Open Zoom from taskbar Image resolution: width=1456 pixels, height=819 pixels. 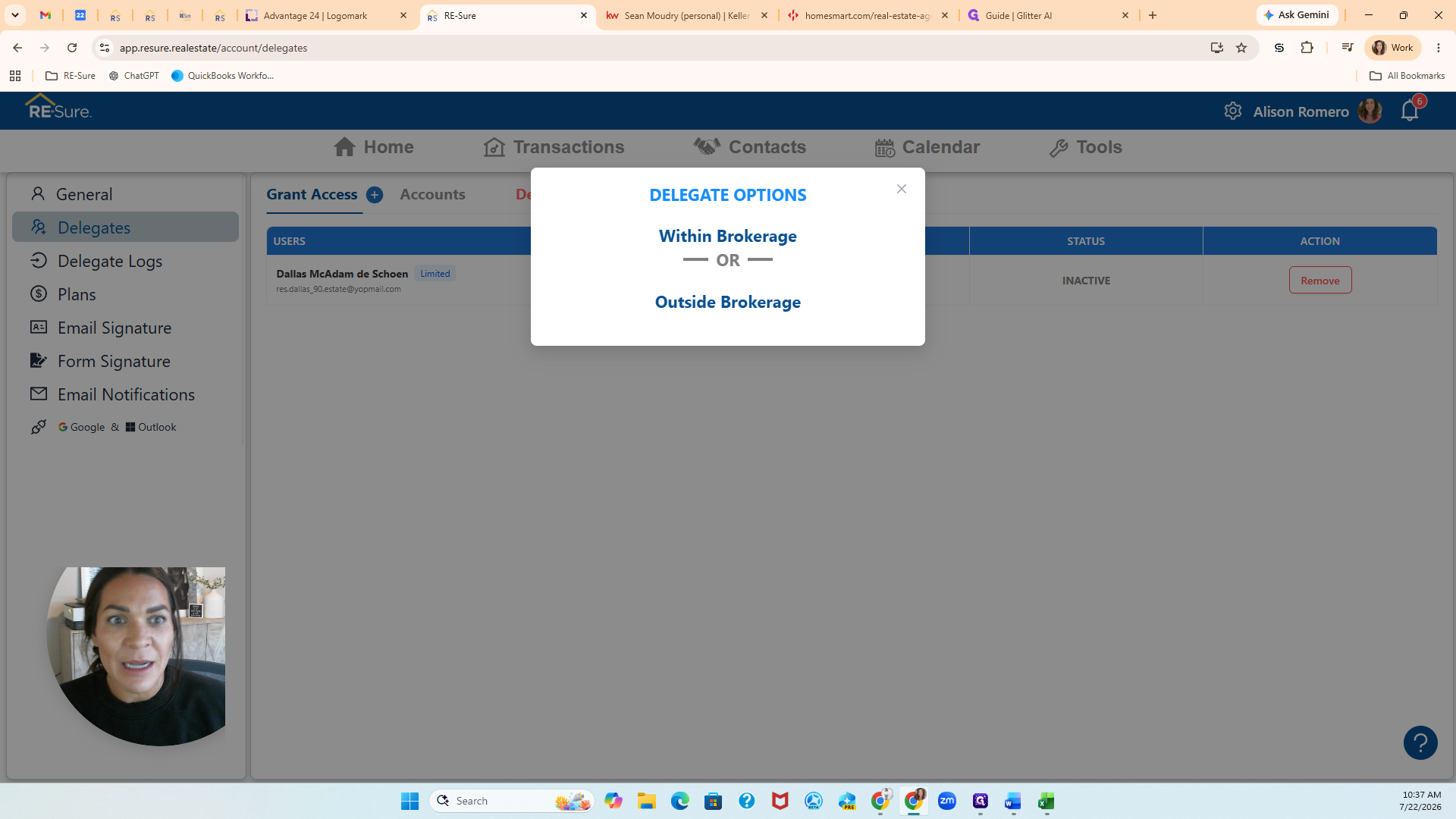pyautogui.click(x=946, y=801)
